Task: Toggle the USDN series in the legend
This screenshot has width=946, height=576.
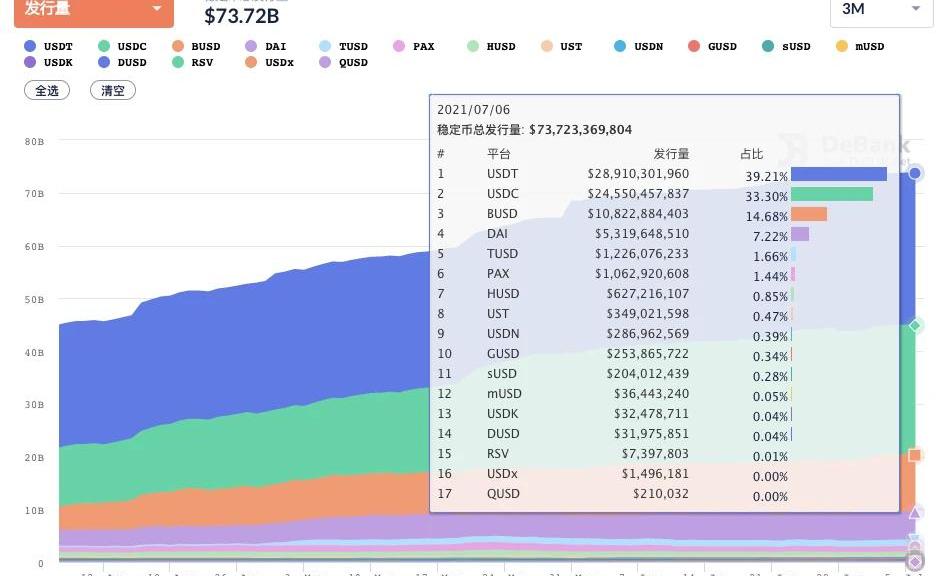Action: (x=638, y=46)
